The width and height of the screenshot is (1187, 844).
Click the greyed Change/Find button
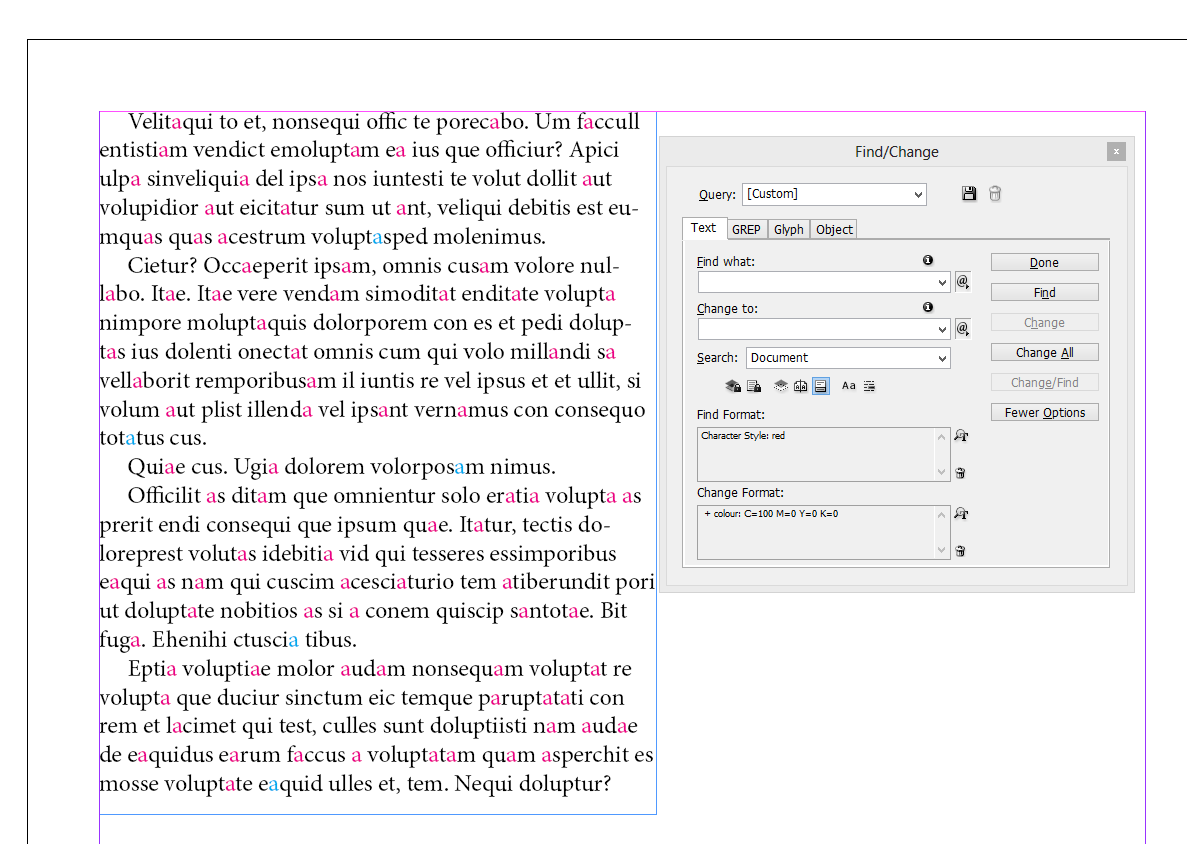coord(1044,383)
